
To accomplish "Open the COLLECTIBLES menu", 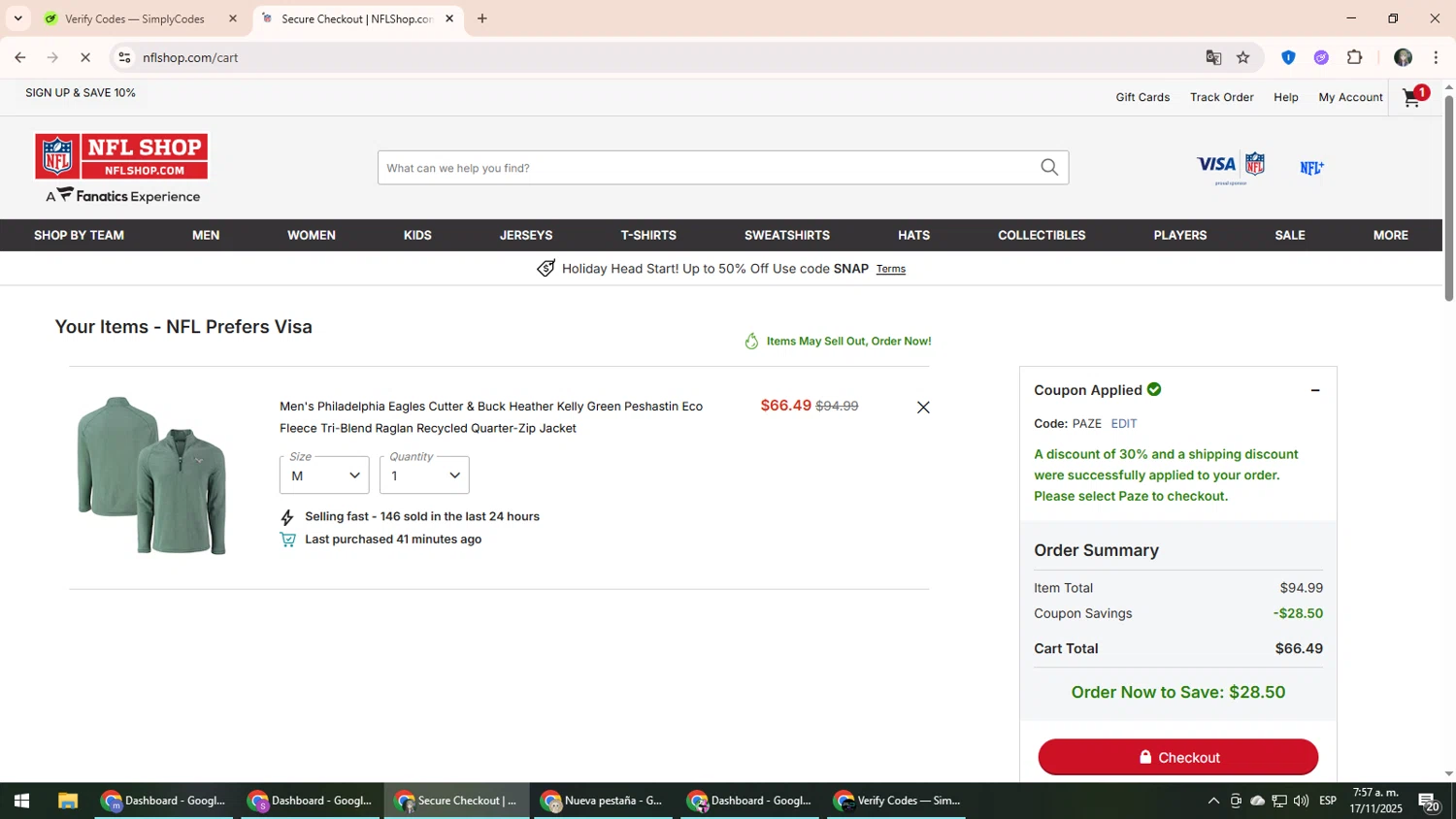I will coord(1042,235).
